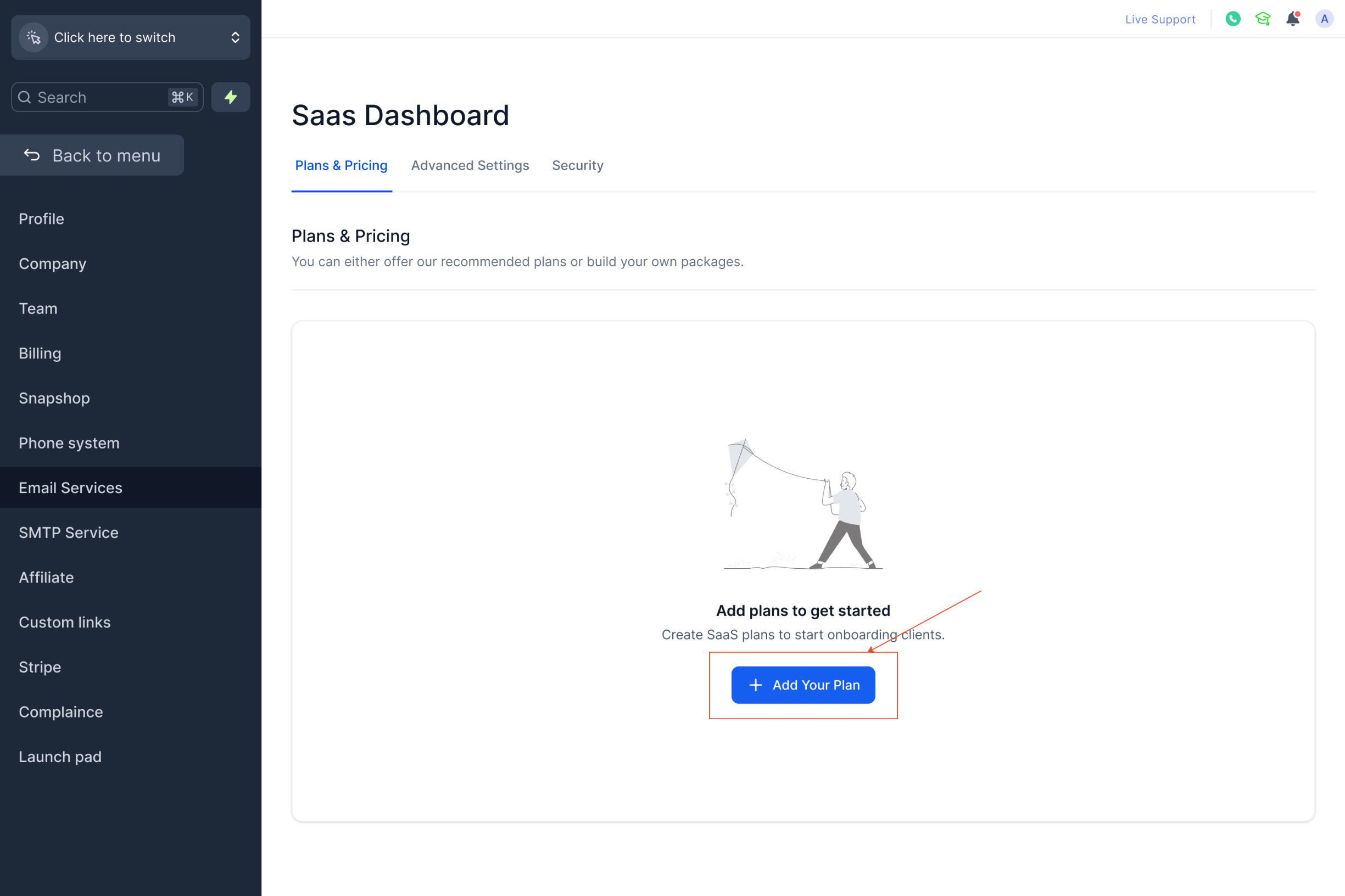Click the lightning bolt quick actions icon
Viewport: 1345px width, 896px height.
pyautogui.click(x=230, y=97)
